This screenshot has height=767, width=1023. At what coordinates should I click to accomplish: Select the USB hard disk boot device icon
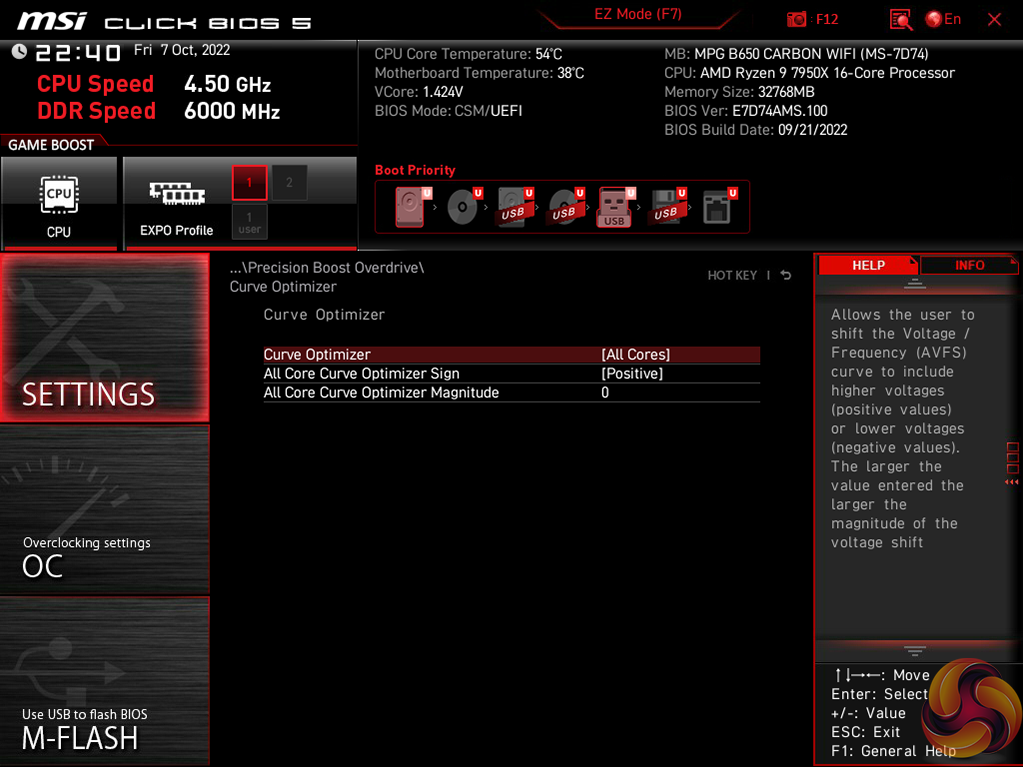pos(515,207)
